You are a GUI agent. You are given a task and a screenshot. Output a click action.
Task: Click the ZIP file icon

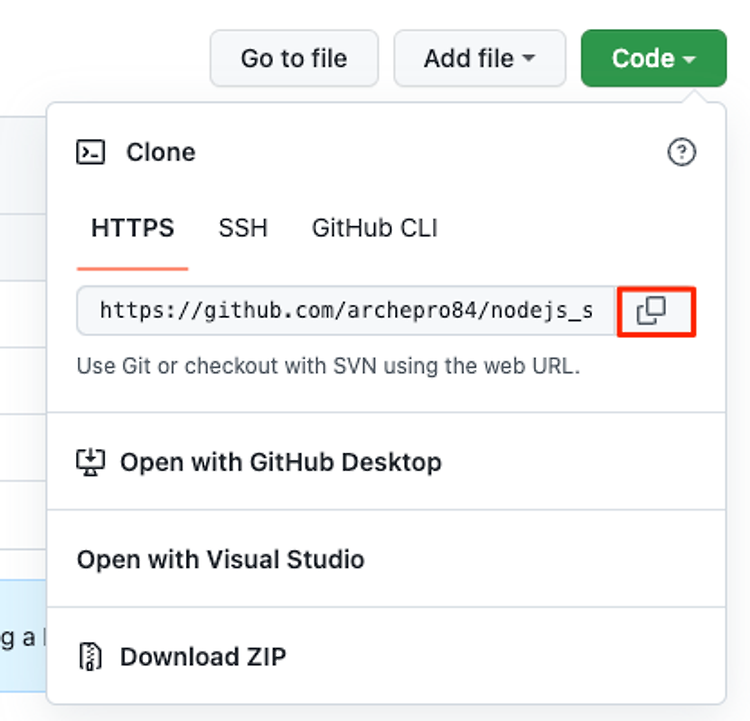click(90, 656)
